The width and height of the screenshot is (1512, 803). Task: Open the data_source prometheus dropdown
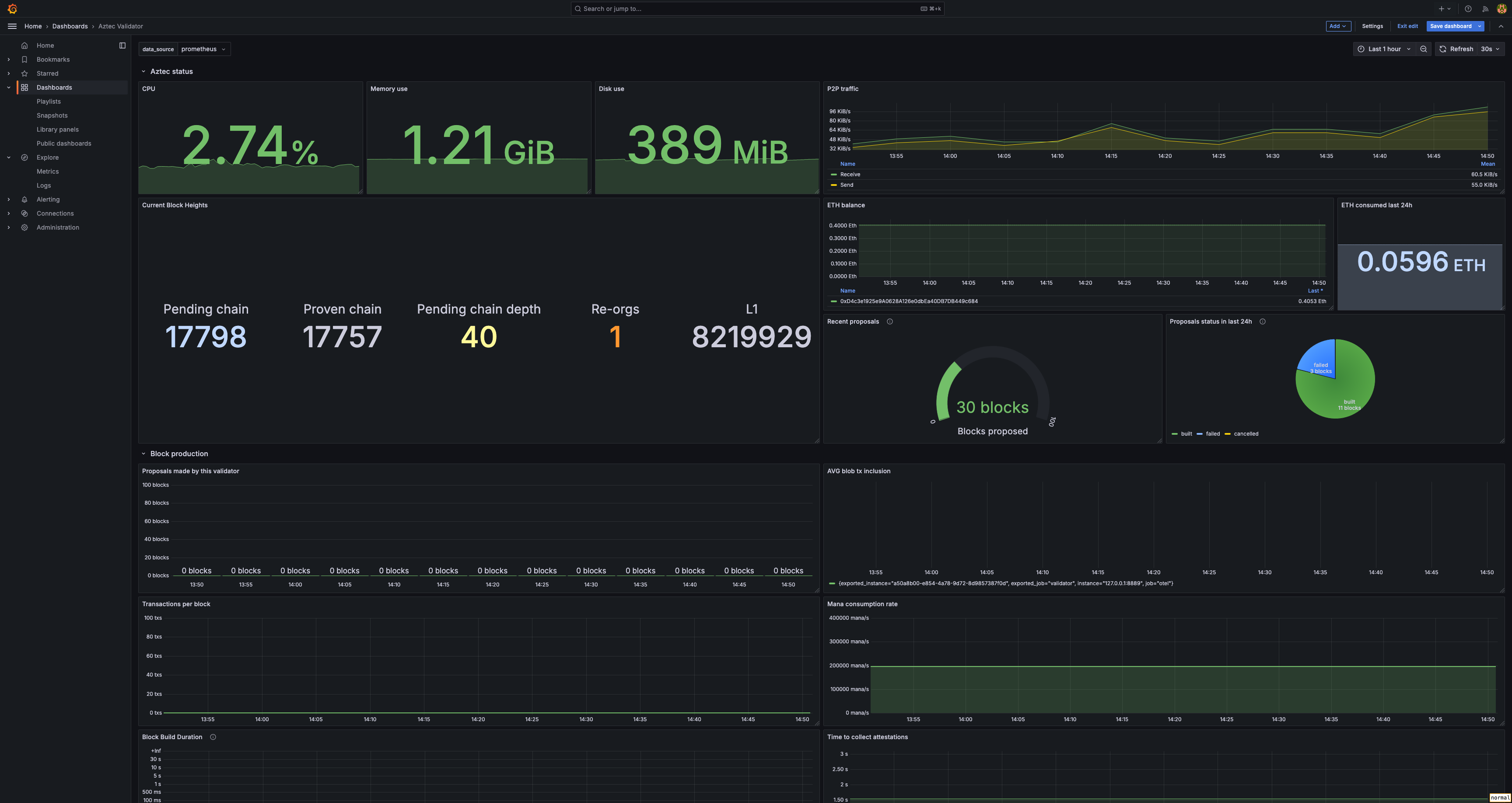[204, 49]
